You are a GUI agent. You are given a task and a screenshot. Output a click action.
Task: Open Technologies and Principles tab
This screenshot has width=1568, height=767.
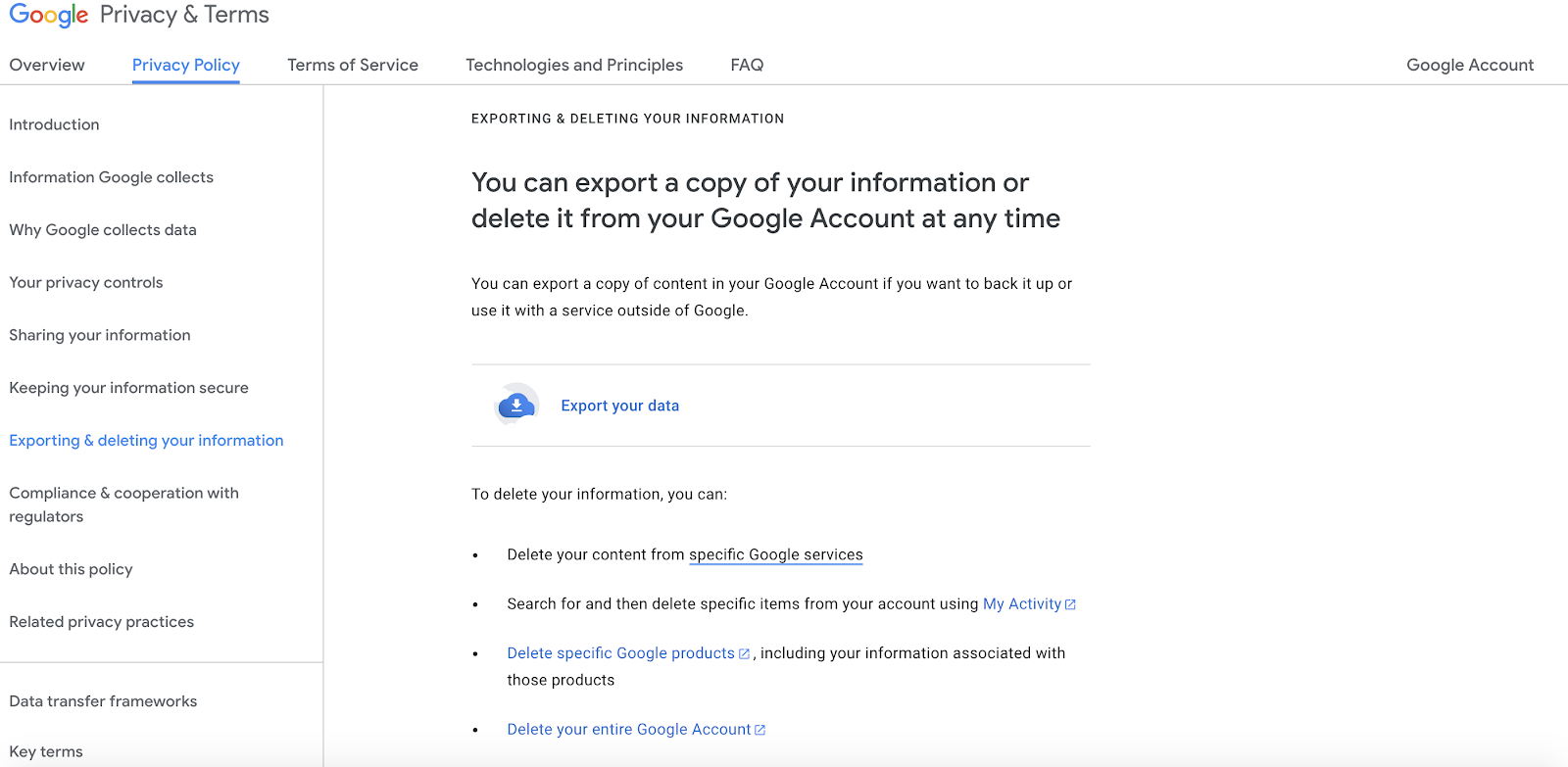click(574, 65)
